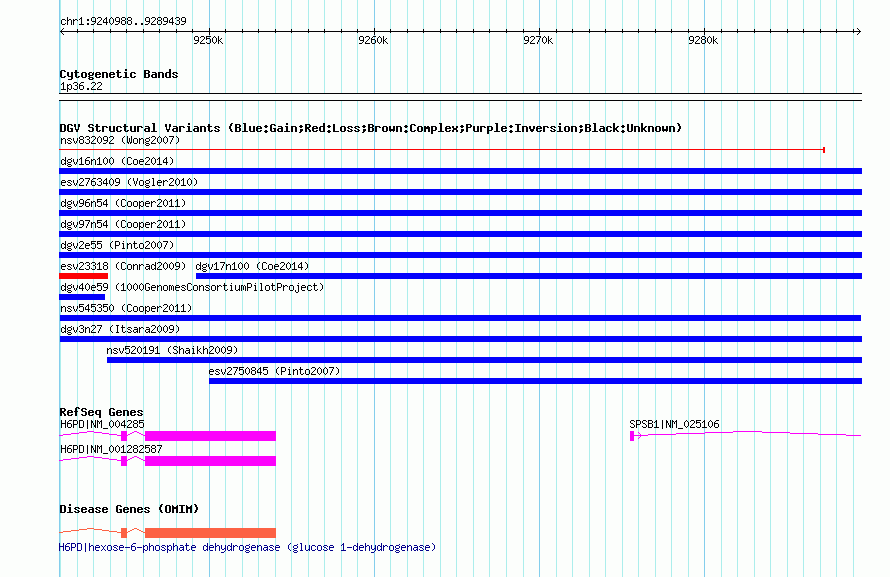
Task: Click the left arrow end of the ruler
Action: click(x=62, y=31)
